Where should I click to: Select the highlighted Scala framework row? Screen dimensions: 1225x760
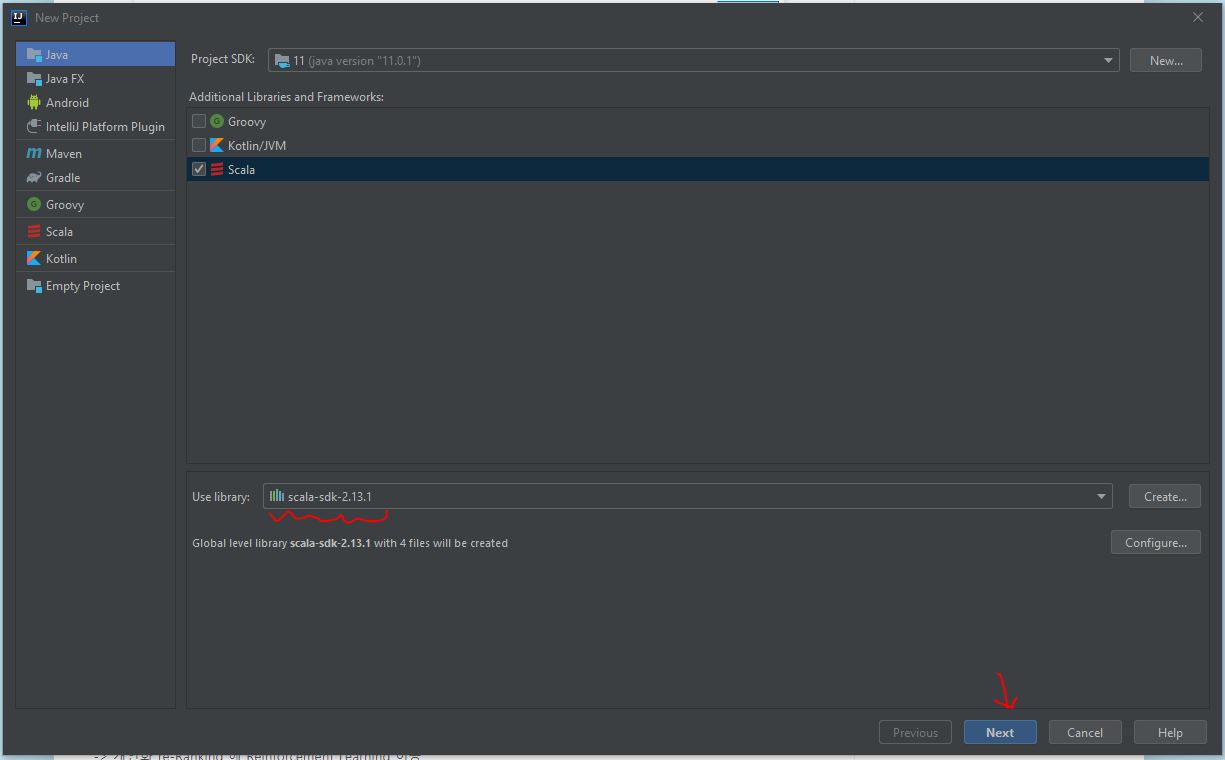click(698, 170)
